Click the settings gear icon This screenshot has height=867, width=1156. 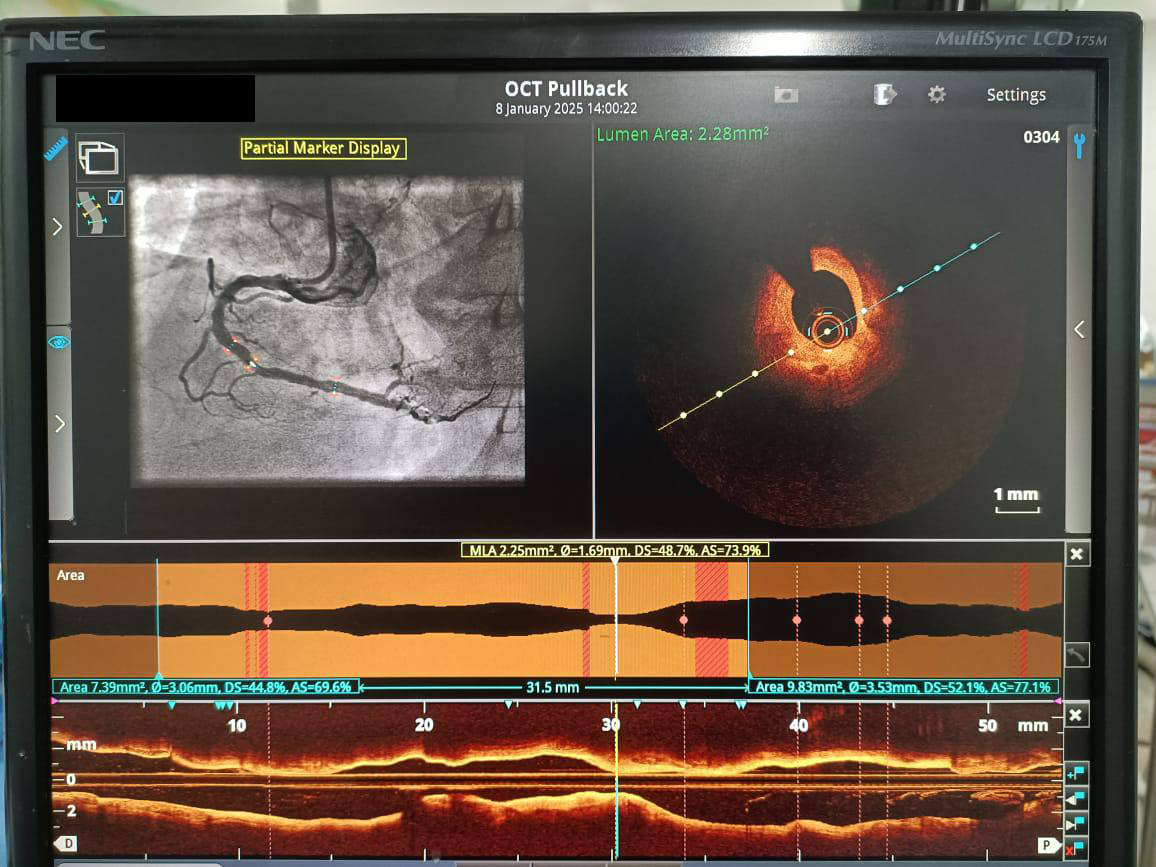[937, 94]
